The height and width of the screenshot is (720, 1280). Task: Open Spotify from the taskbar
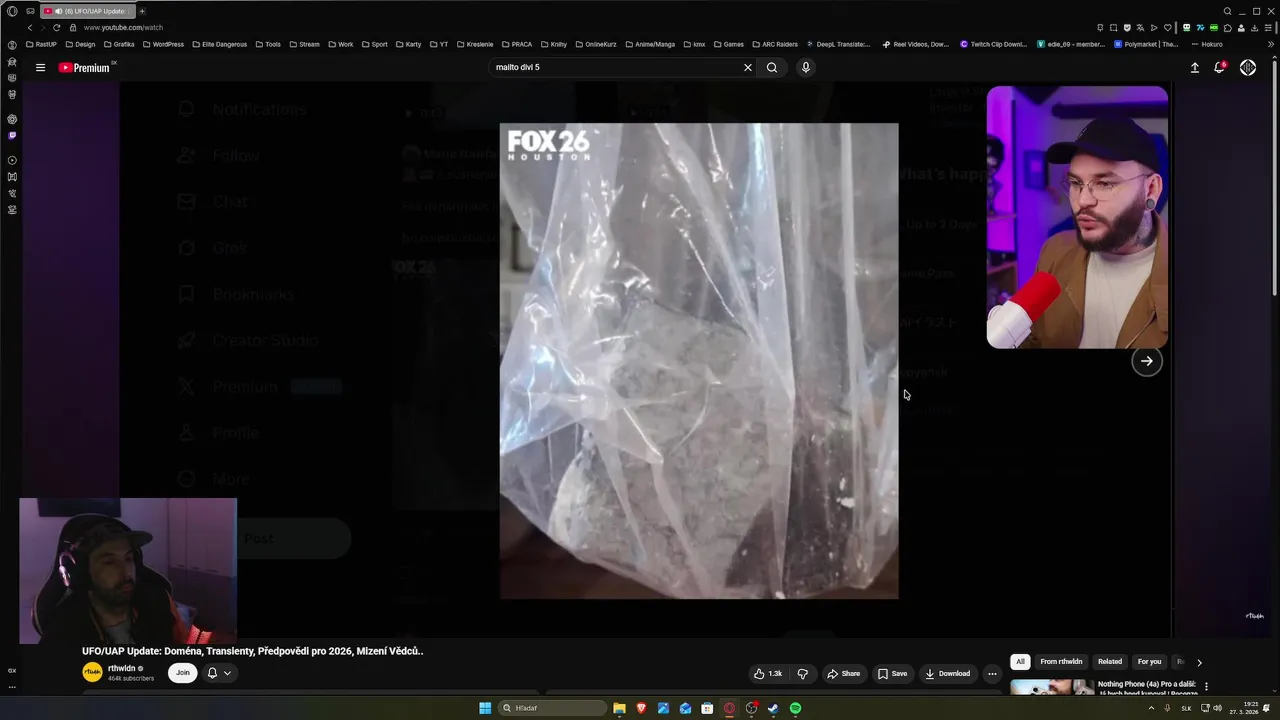(x=795, y=708)
